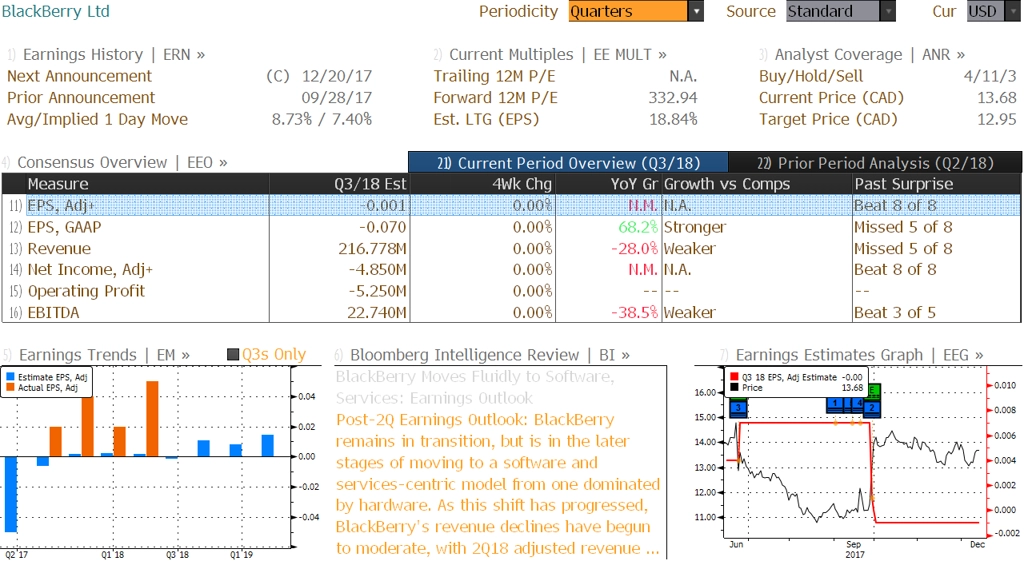Open the Earnings Estimates Graph EEG link
Image resolution: width=1024 pixels, height=561 pixels.
852,355
